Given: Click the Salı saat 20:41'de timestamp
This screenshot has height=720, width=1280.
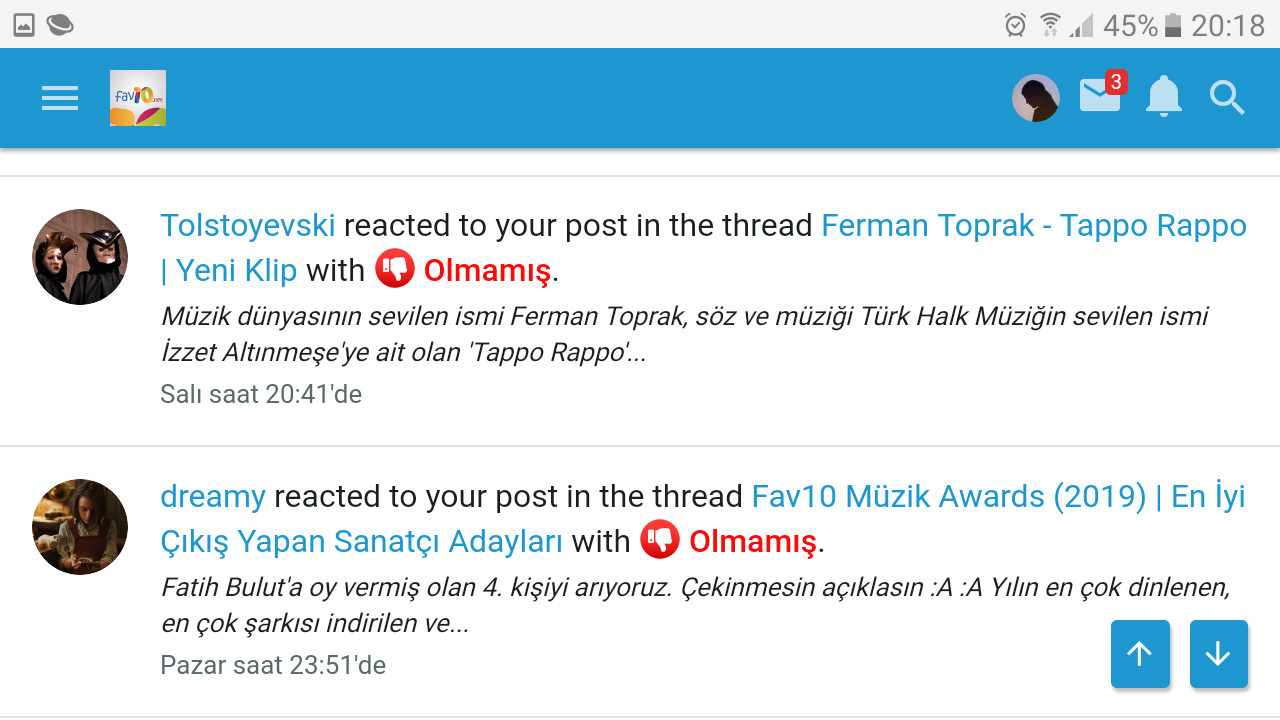Looking at the screenshot, I should coord(261,394).
